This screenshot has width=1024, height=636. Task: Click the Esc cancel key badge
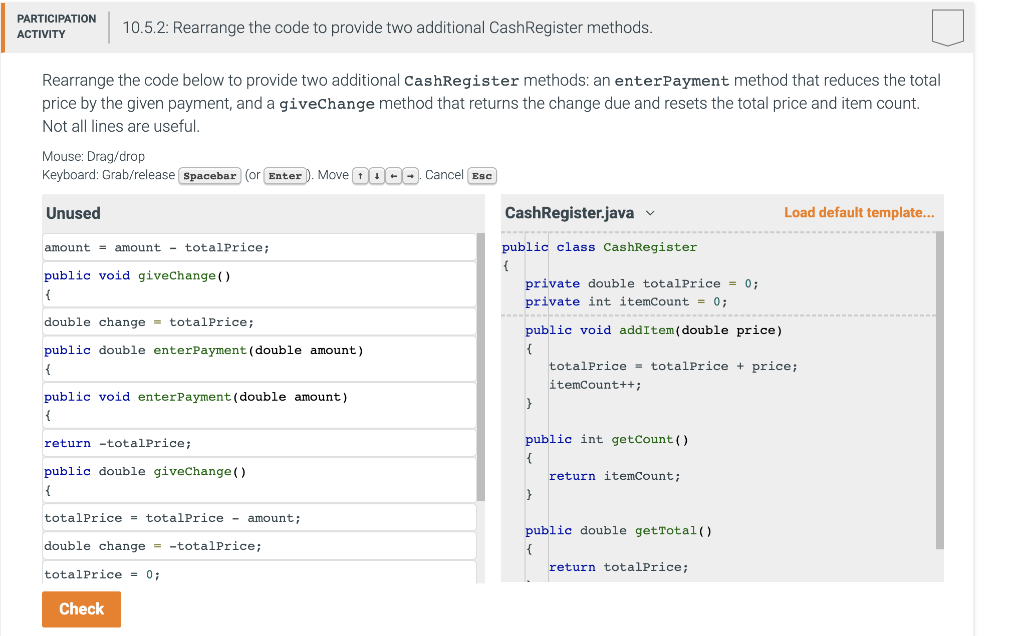tap(481, 175)
